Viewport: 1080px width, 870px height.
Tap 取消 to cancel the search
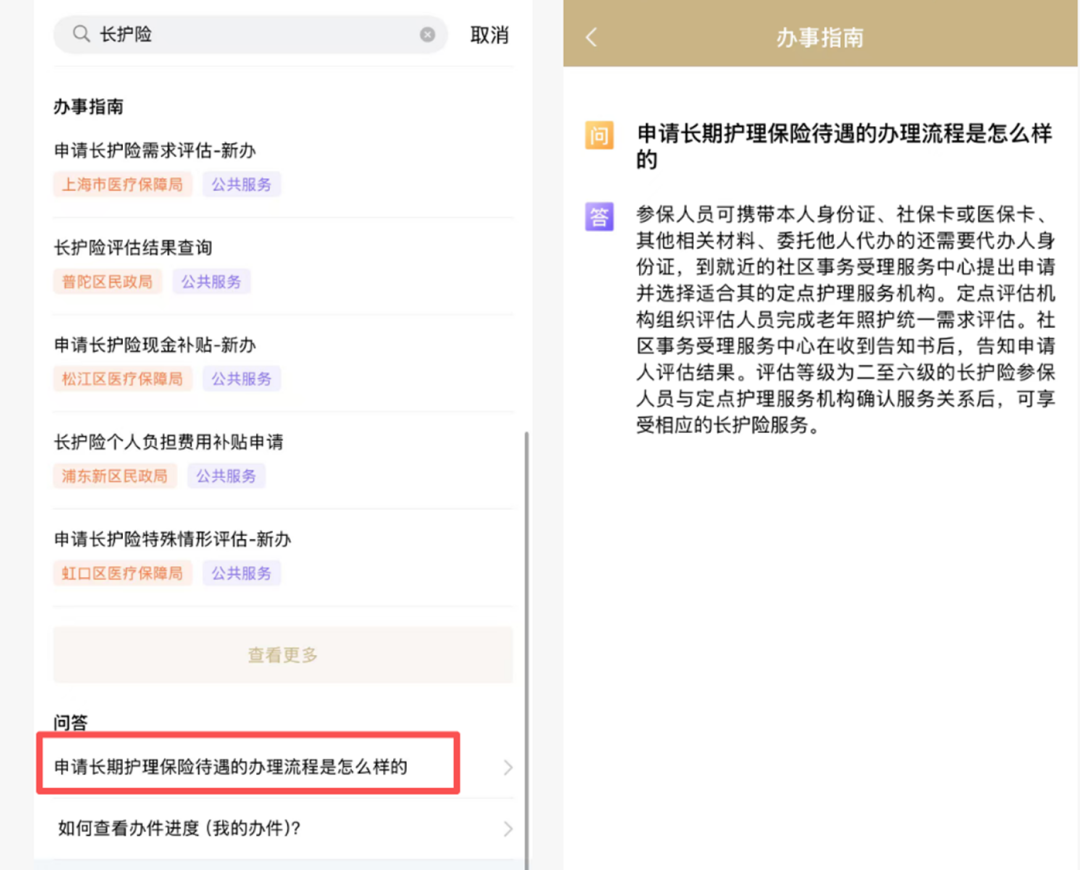pyautogui.click(x=489, y=35)
